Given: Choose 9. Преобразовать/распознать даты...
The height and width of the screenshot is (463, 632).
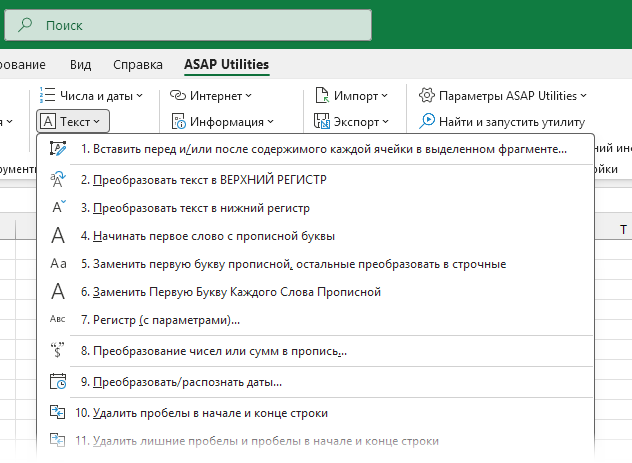Looking at the screenshot, I should click(x=315, y=382).
